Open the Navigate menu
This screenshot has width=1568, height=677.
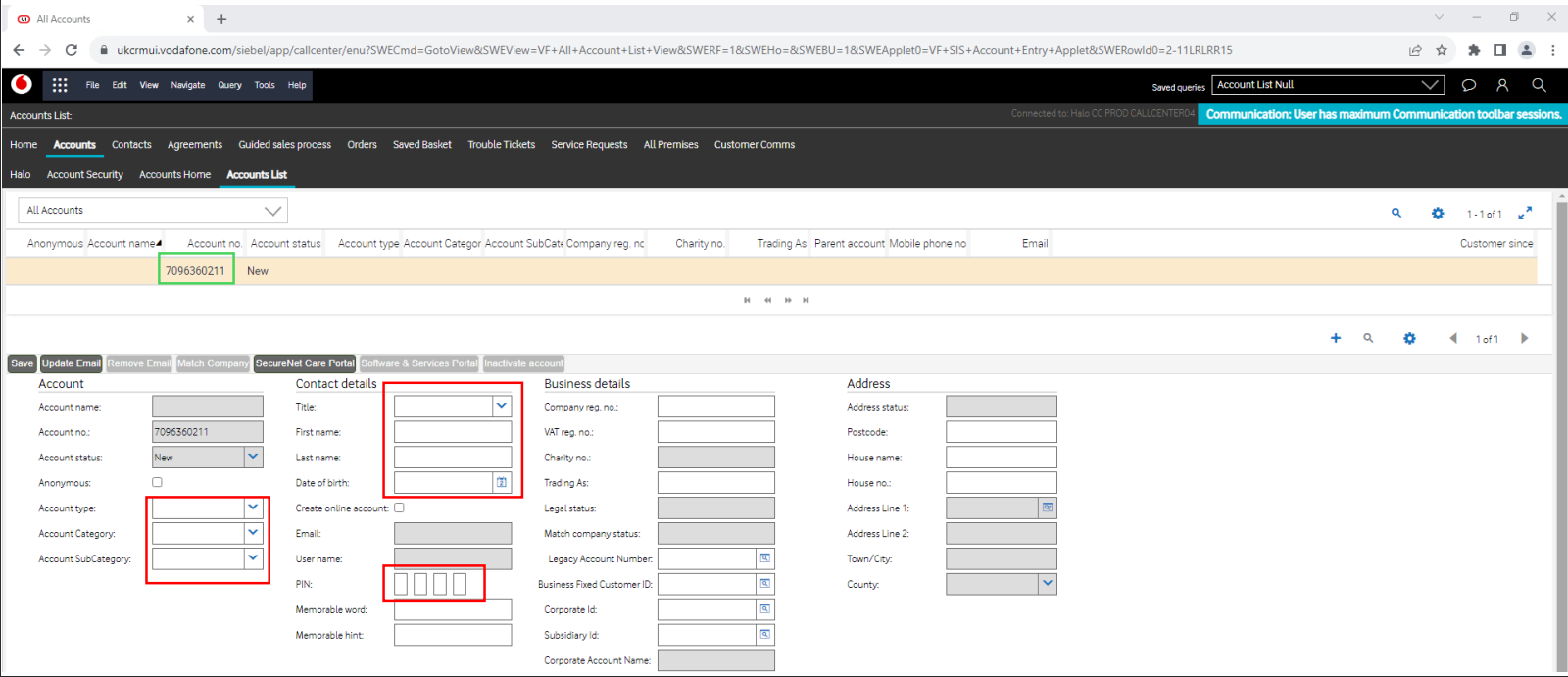click(188, 85)
